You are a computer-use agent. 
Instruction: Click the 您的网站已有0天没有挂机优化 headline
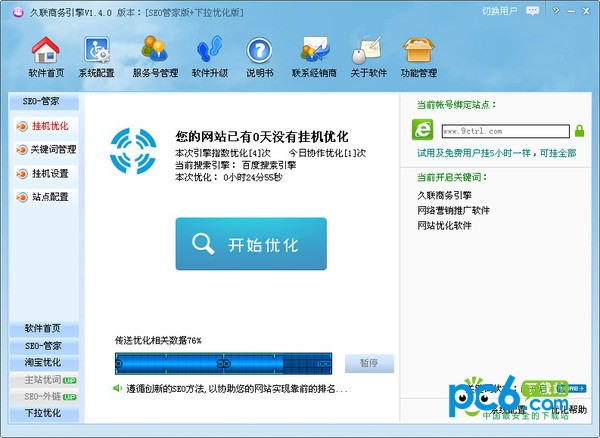point(262,137)
